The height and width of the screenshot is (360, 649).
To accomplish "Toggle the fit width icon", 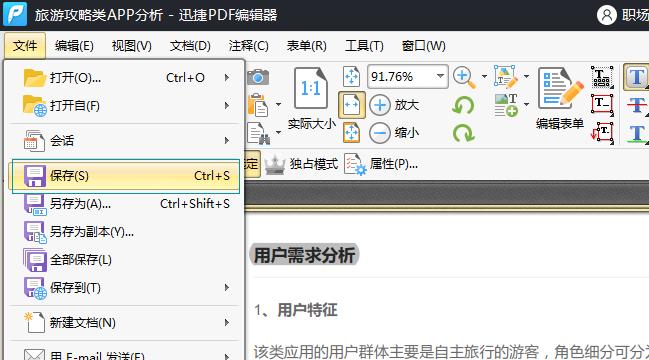I will (351, 105).
